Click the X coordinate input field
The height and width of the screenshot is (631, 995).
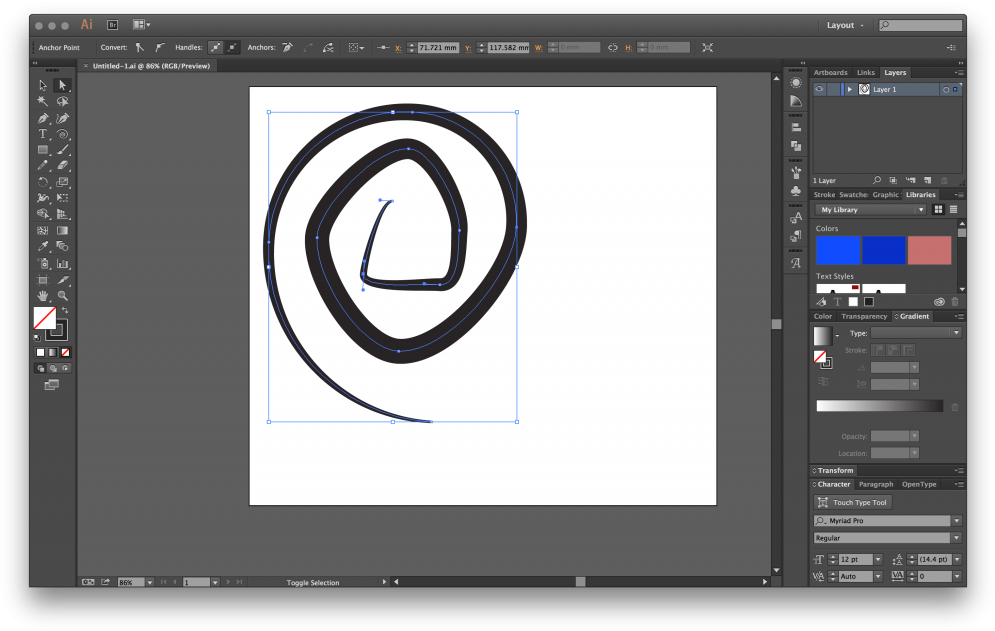click(x=438, y=47)
